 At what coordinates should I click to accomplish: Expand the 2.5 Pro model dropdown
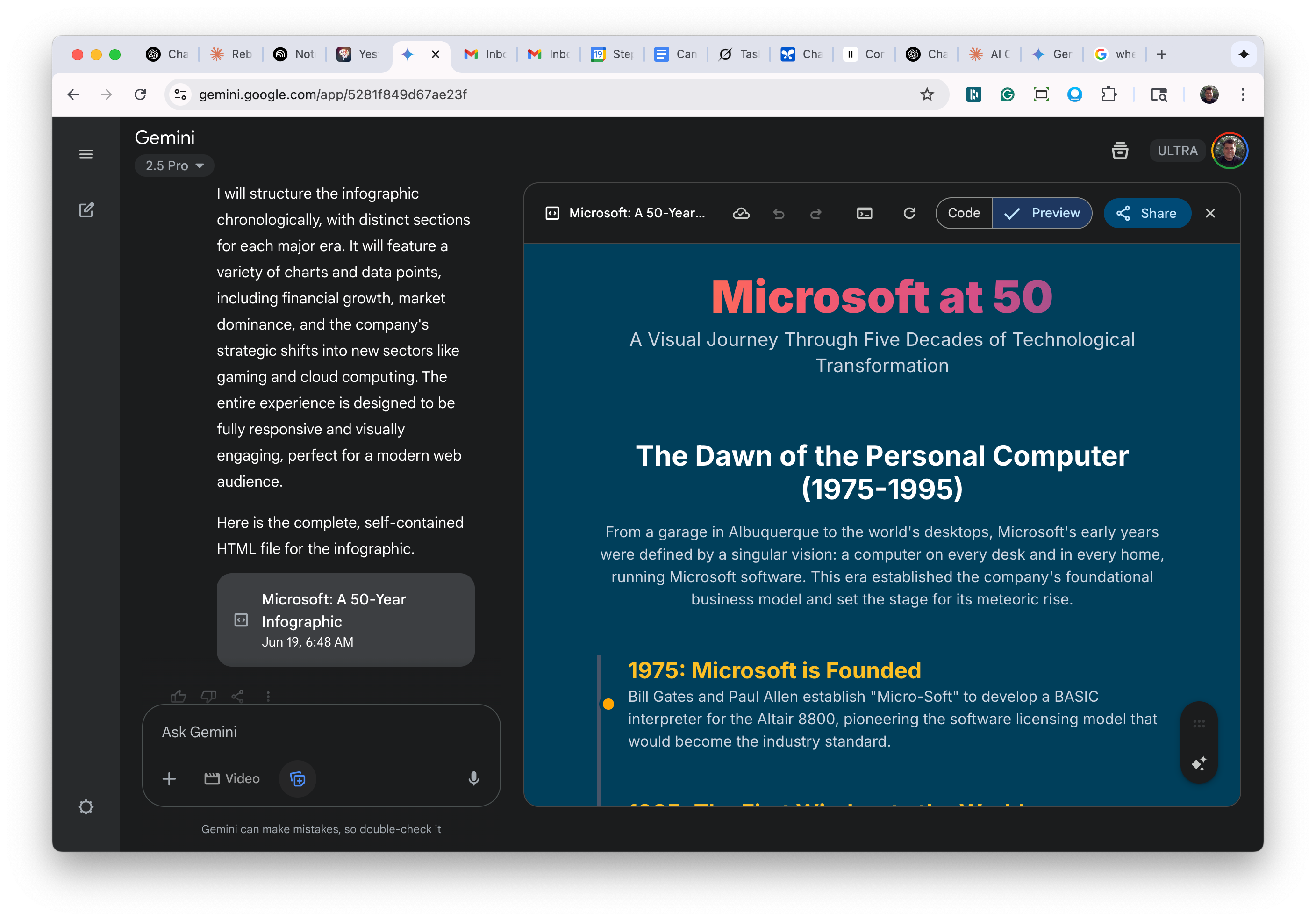[174, 166]
